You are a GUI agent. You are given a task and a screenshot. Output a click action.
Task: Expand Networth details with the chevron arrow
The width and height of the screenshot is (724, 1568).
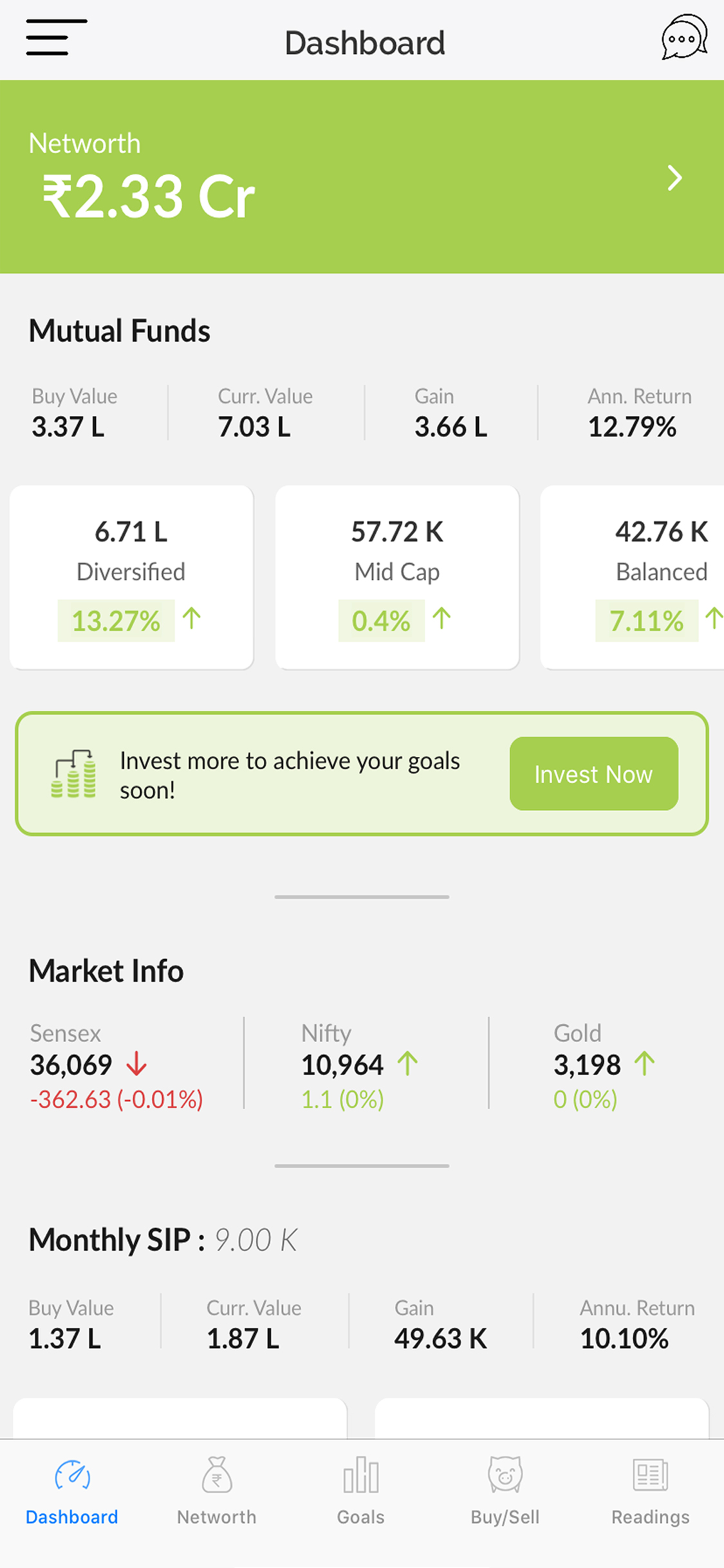coord(674,178)
